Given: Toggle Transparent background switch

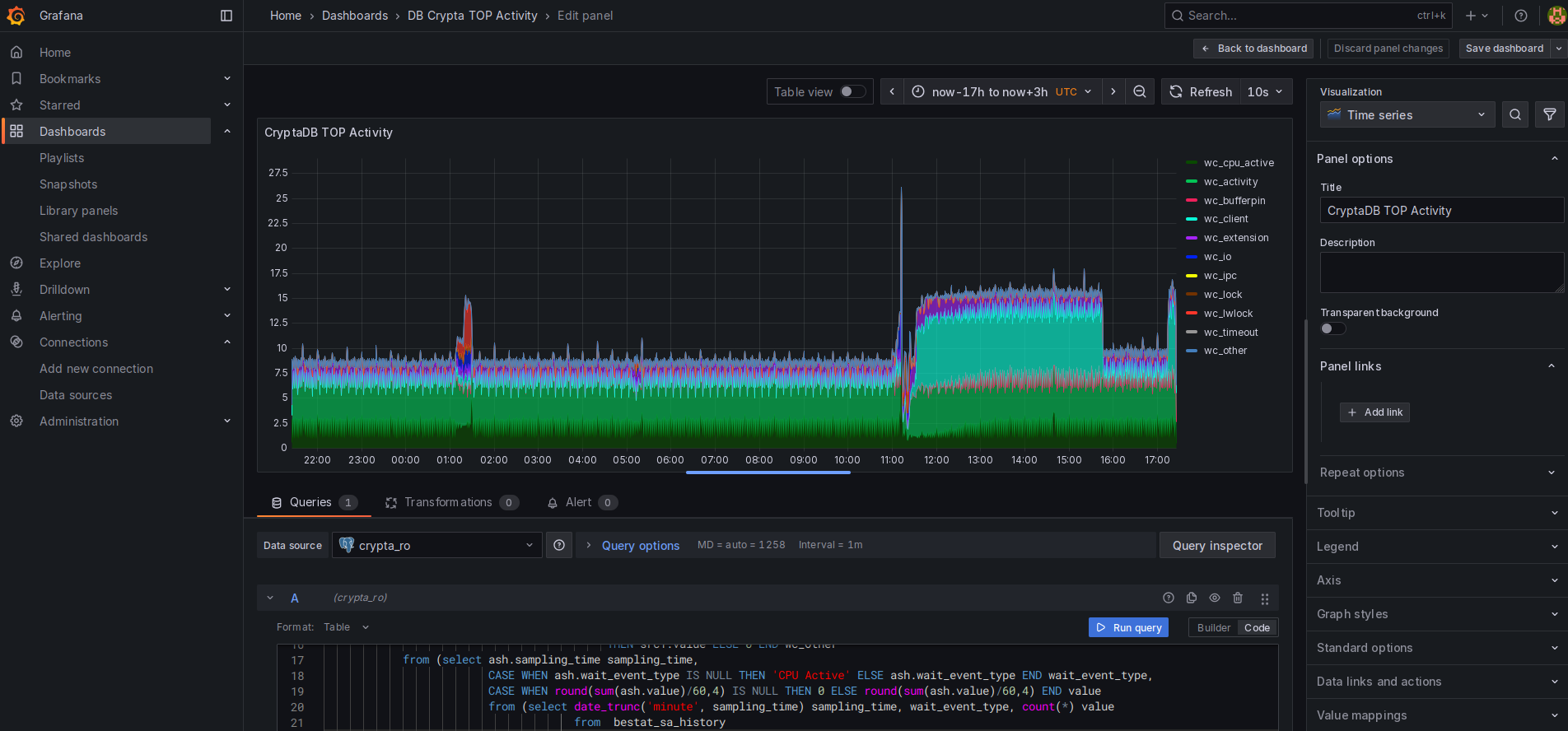Looking at the screenshot, I should (x=1332, y=329).
